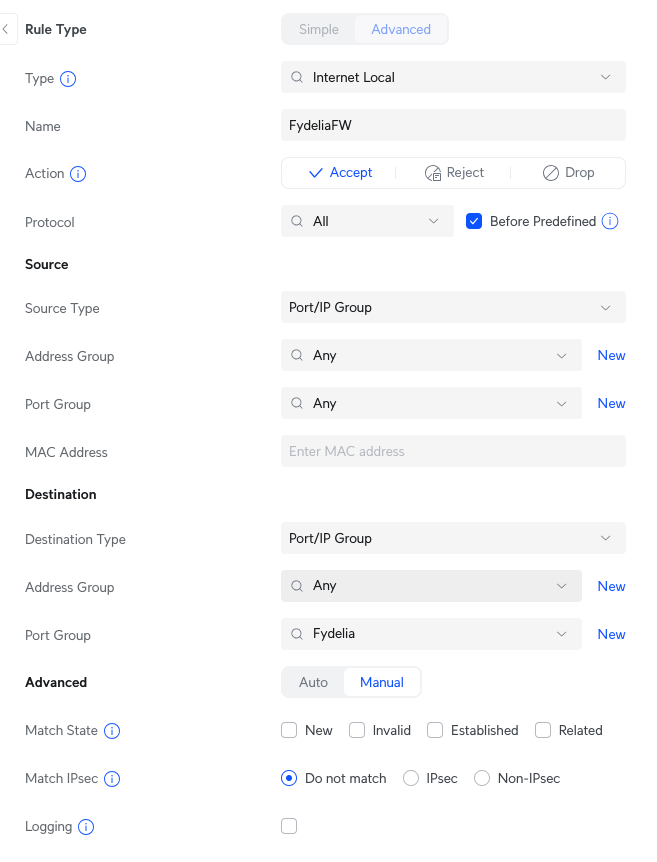Select the Drop action
657x862 pixels.
[x=568, y=173]
